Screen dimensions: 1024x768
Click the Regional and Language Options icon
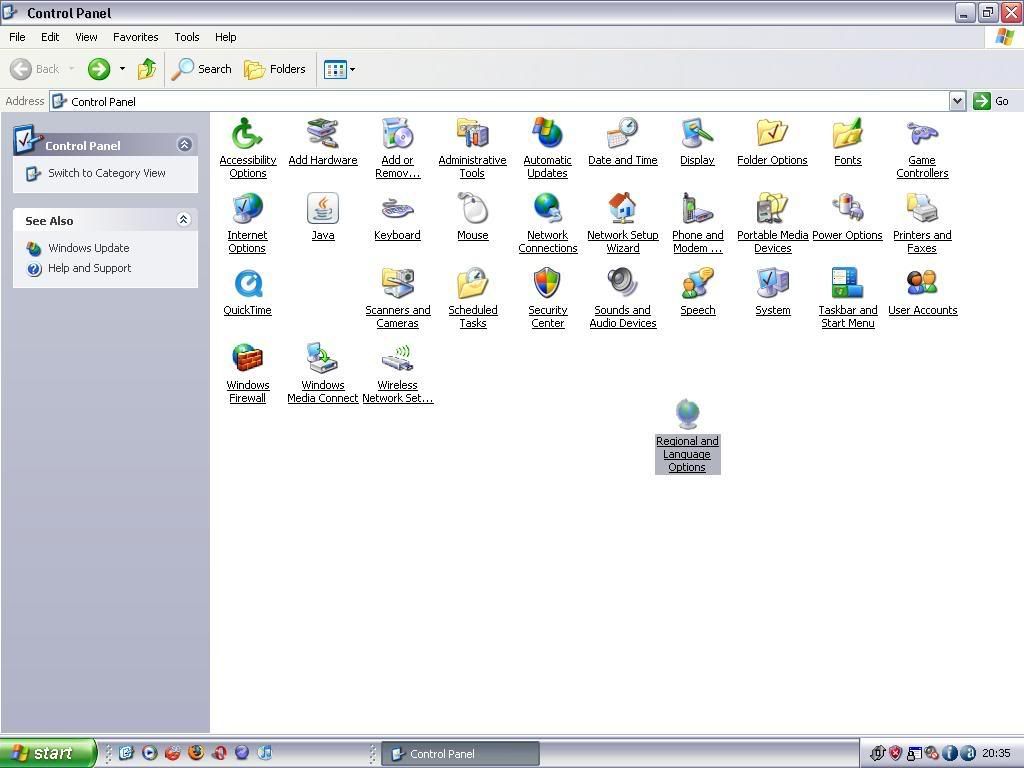[687, 415]
